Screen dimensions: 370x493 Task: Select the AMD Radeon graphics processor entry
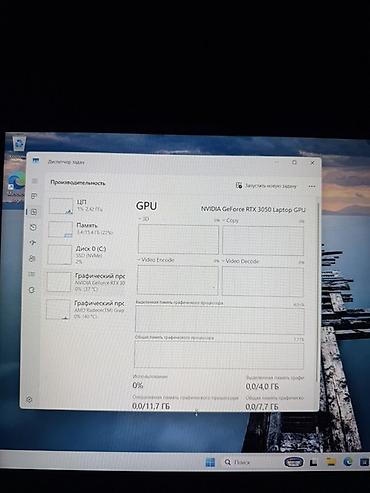85,309
